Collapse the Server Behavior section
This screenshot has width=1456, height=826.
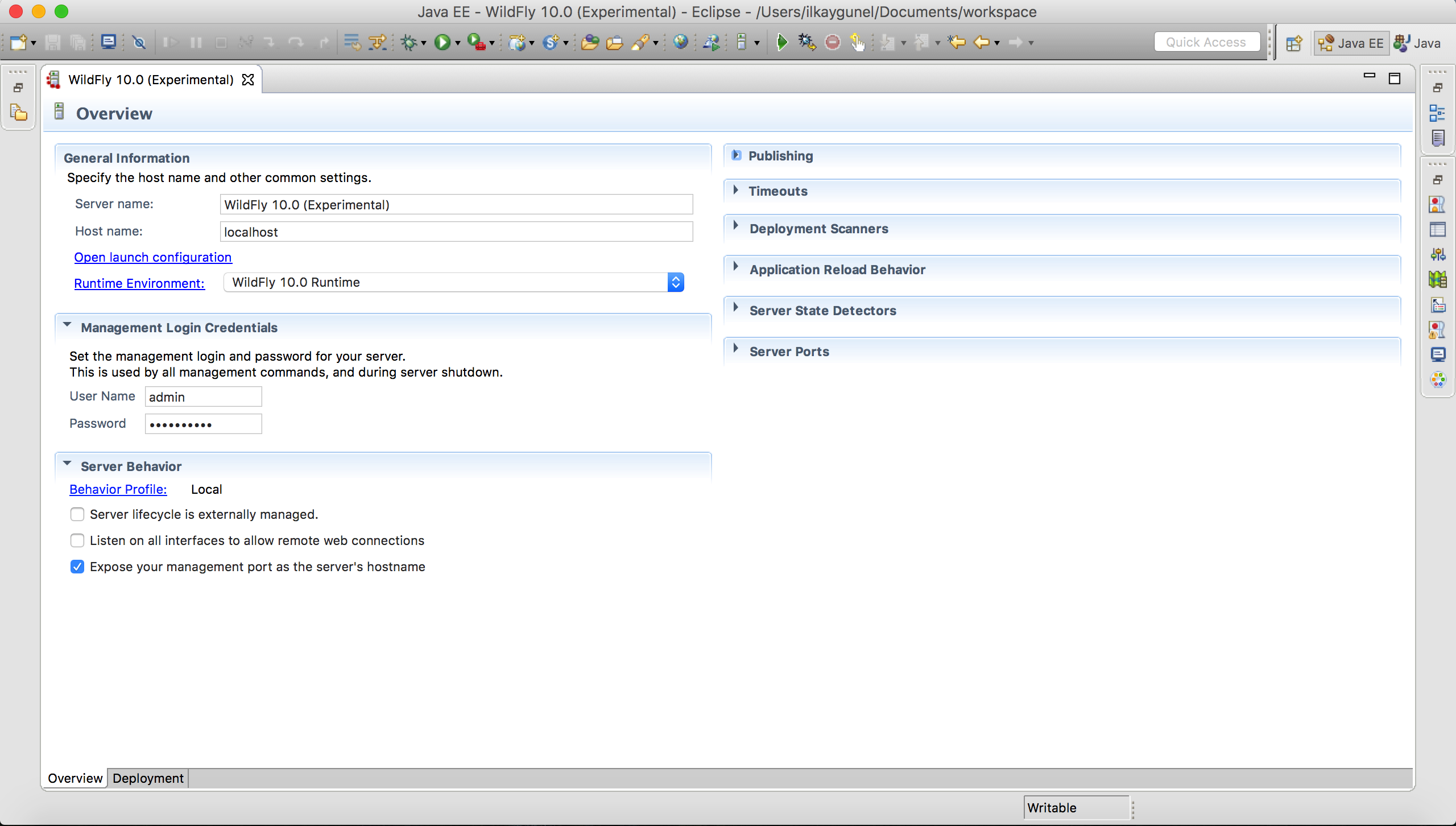point(67,464)
